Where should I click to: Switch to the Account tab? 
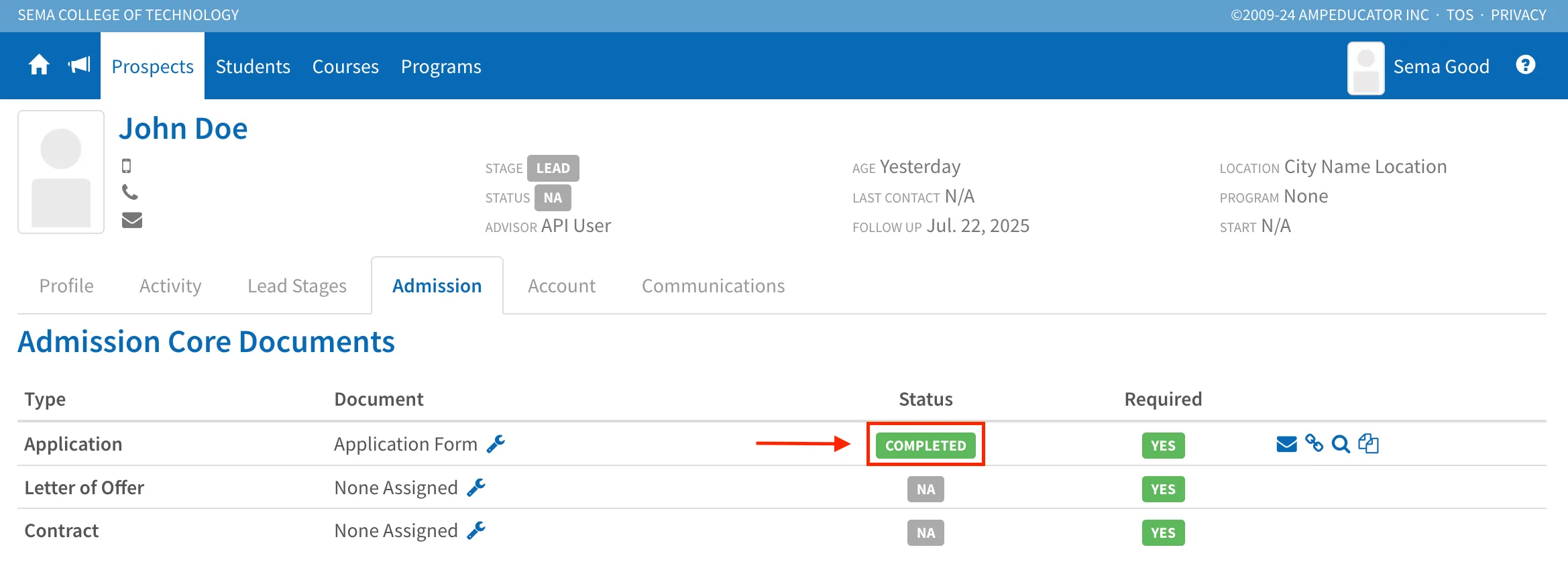point(562,286)
